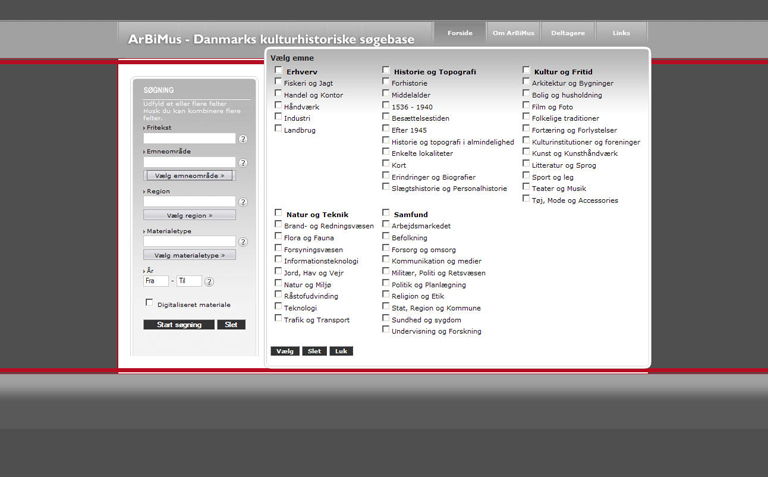Screen dimensions: 768x477
Task: Open the Links tab
Action: (x=621, y=33)
